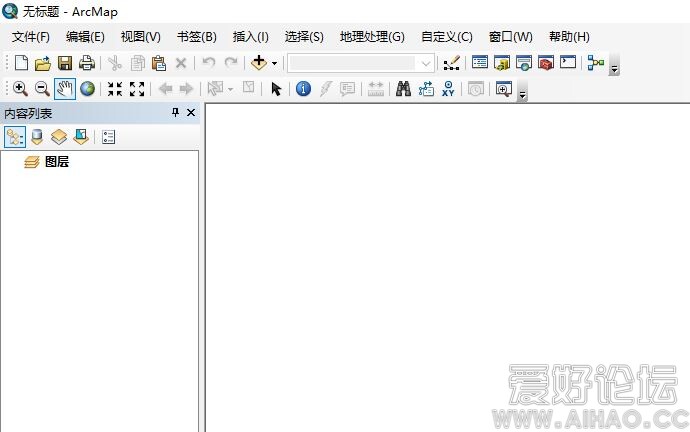Open the 视图(V) menu
Screen dimensions: 690x432
point(140,37)
